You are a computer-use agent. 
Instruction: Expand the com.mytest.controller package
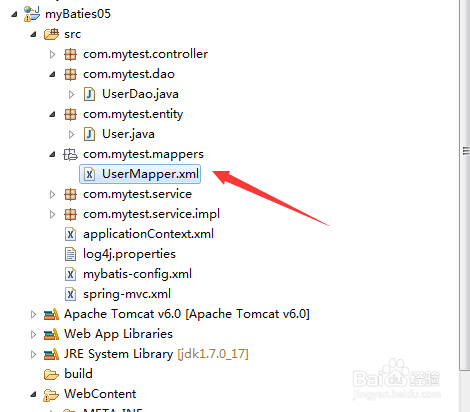(52, 54)
